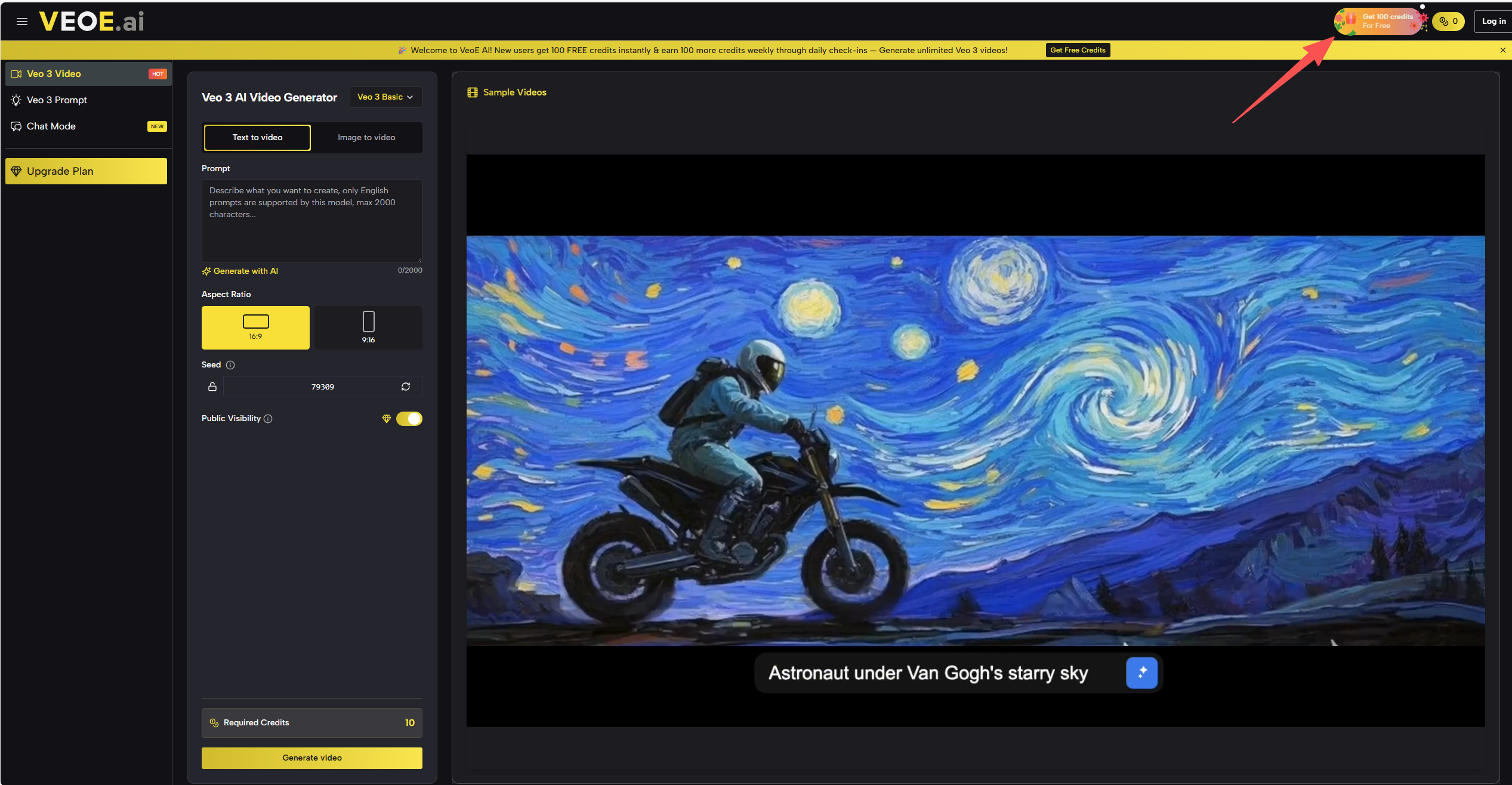Click the Generate video button
Image resolution: width=1512 pixels, height=785 pixels.
pyautogui.click(x=311, y=758)
